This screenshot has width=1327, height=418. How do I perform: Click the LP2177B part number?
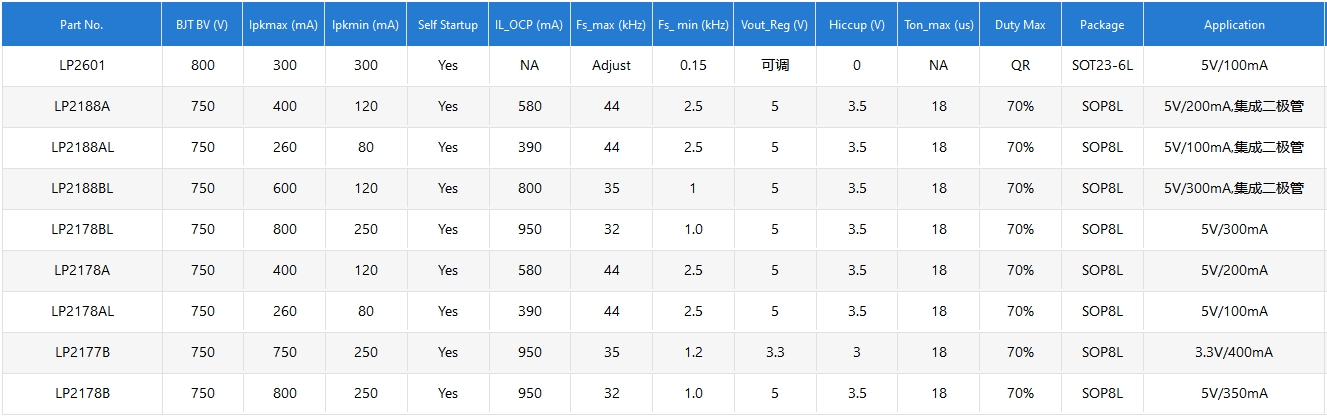coord(82,352)
